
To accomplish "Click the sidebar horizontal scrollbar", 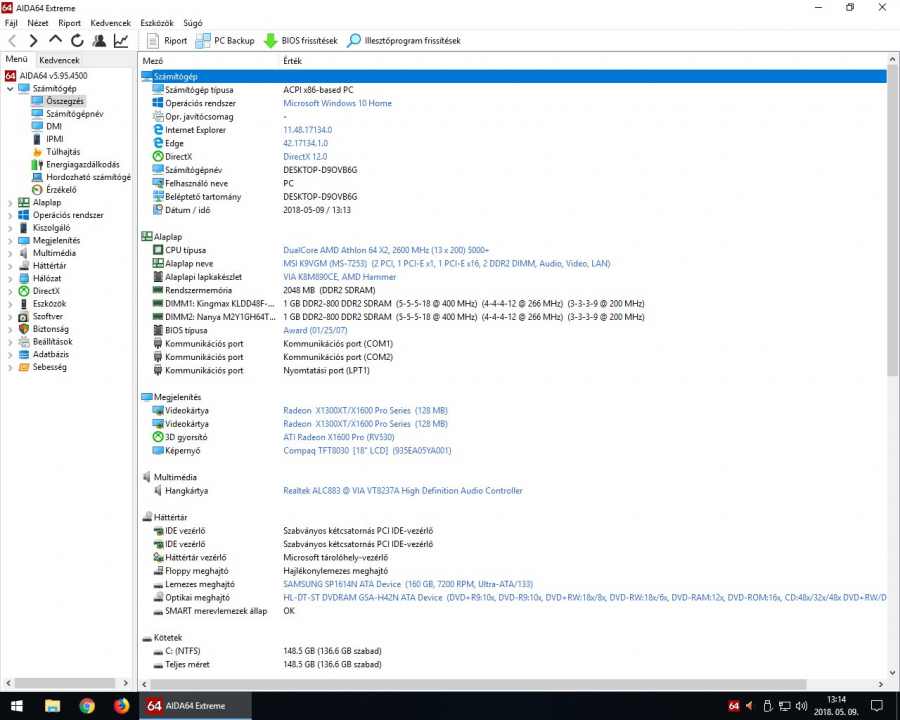I will [x=67, y=683].
